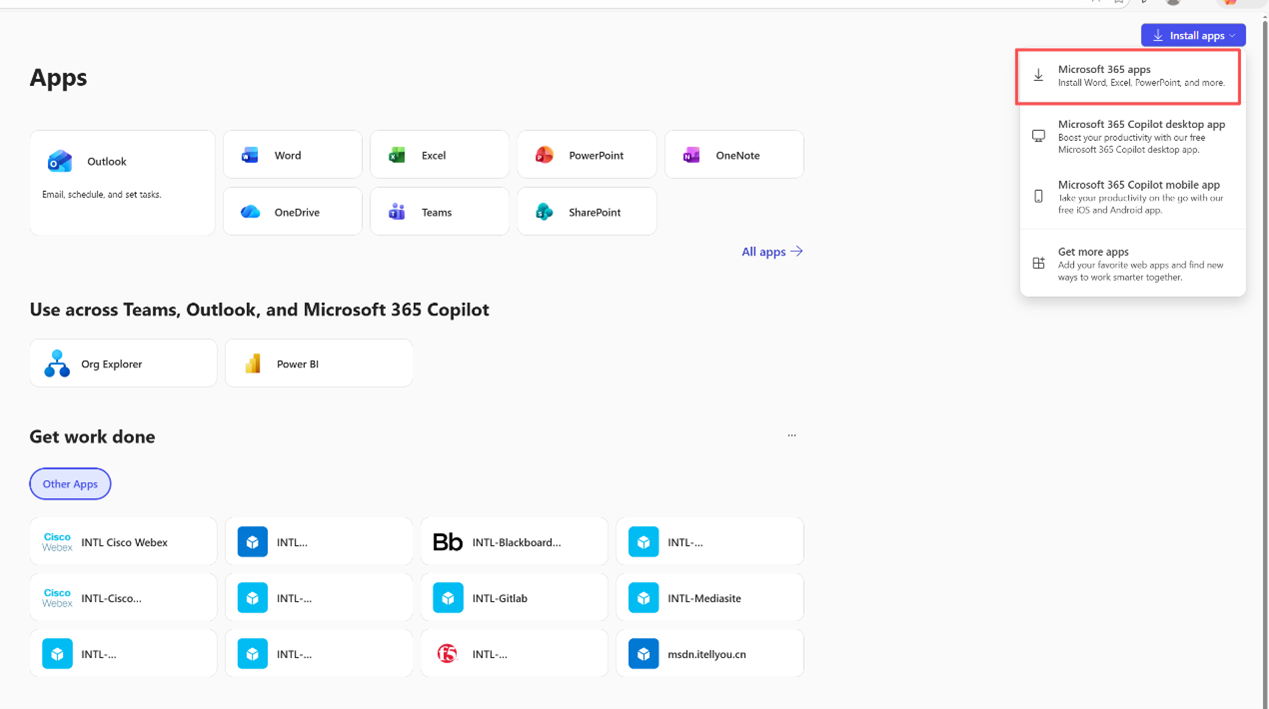This screenshot has height=709, width=1269.
Task: Choose Get more apps menu entry
Action: pos(1133,264)
